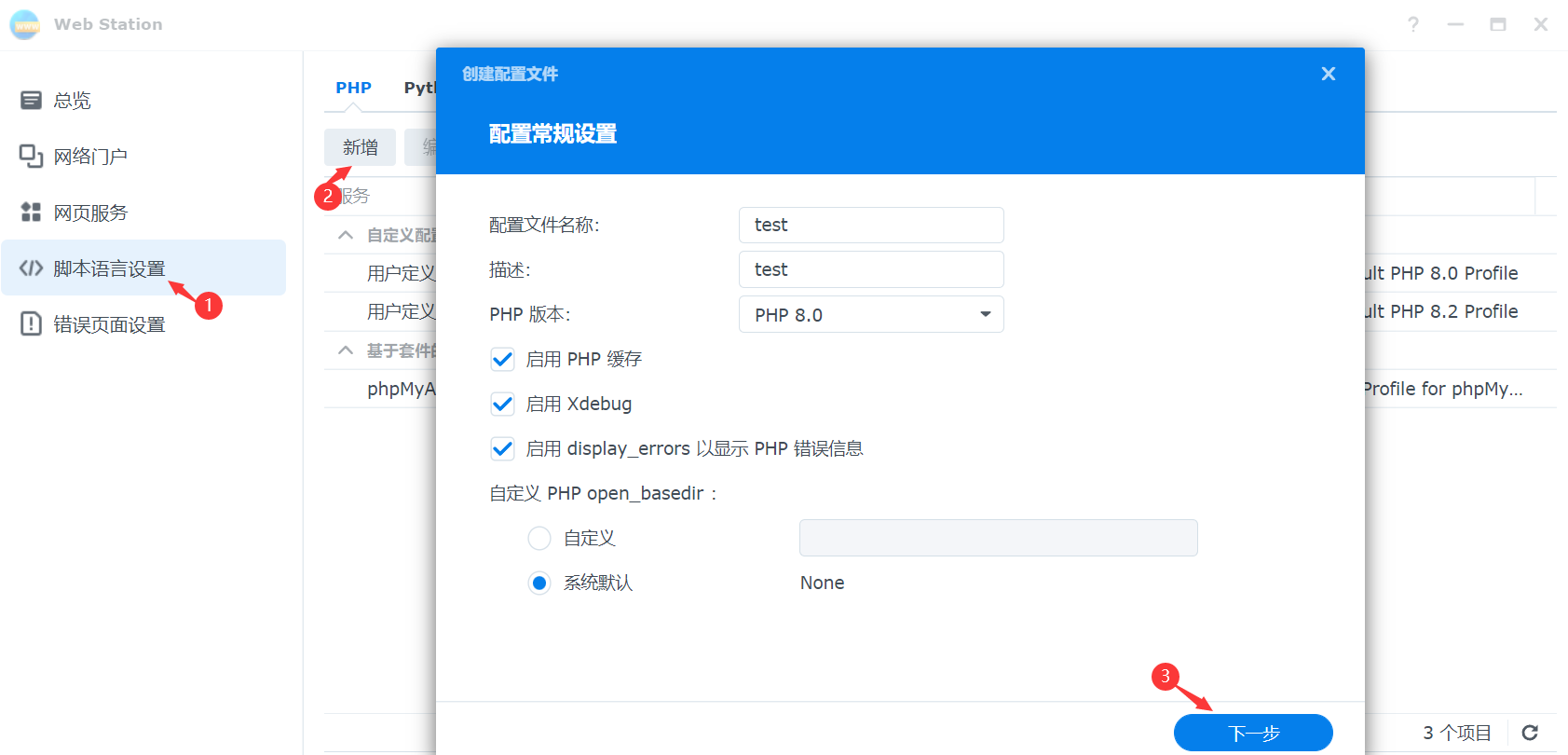
Task: Click the PHP 8.0 Profile description text
Action: point(1441,273)
